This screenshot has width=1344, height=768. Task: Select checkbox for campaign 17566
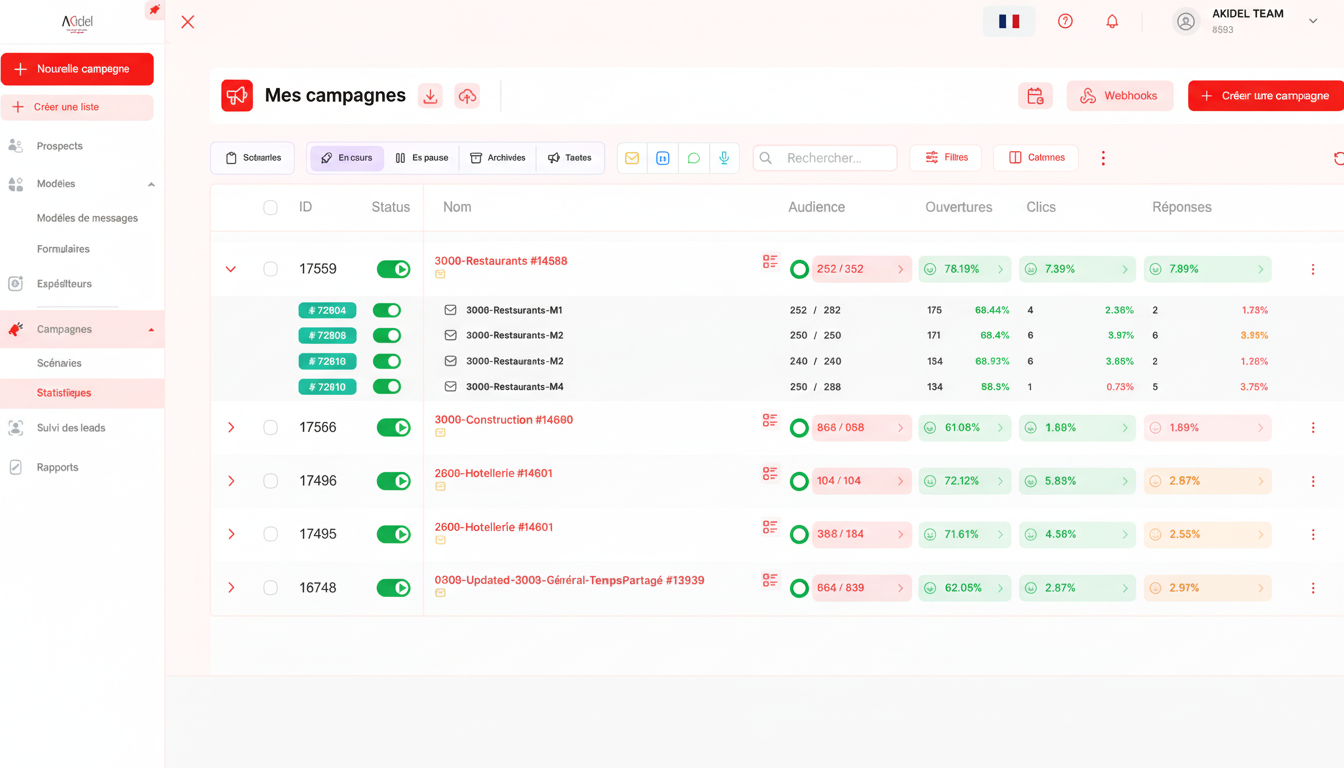[x=270, y=427]
